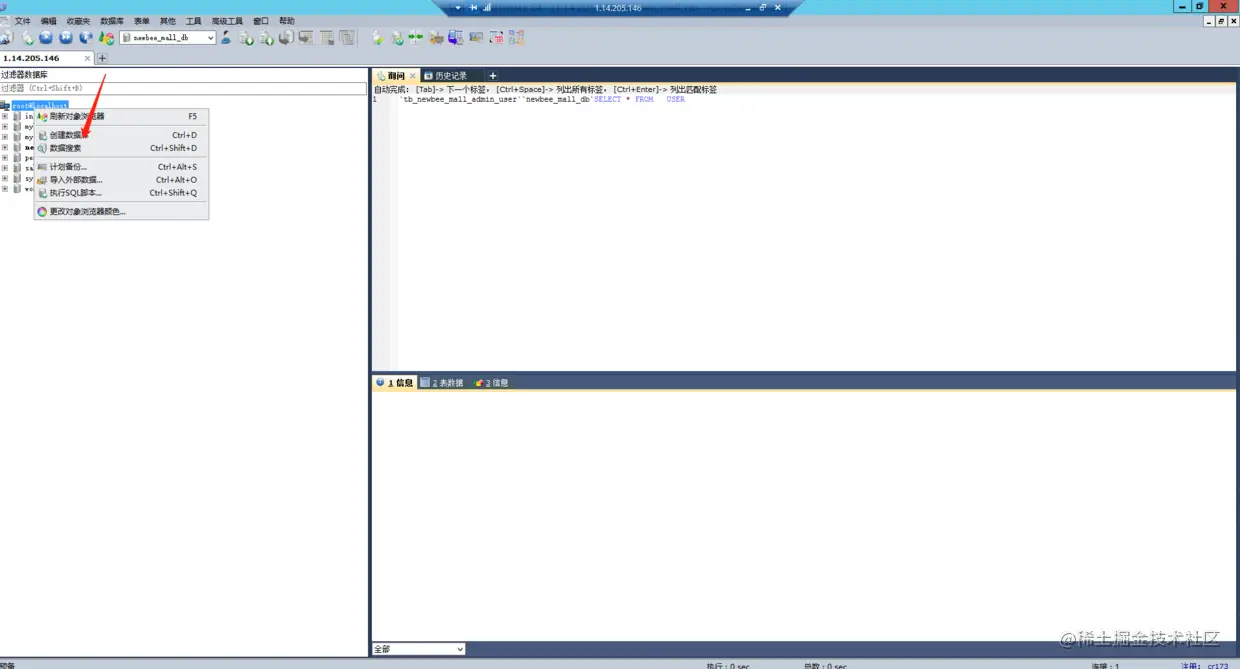Expand the bold 'ne' database tree node

pyautogui.click(x=5, y=148)
